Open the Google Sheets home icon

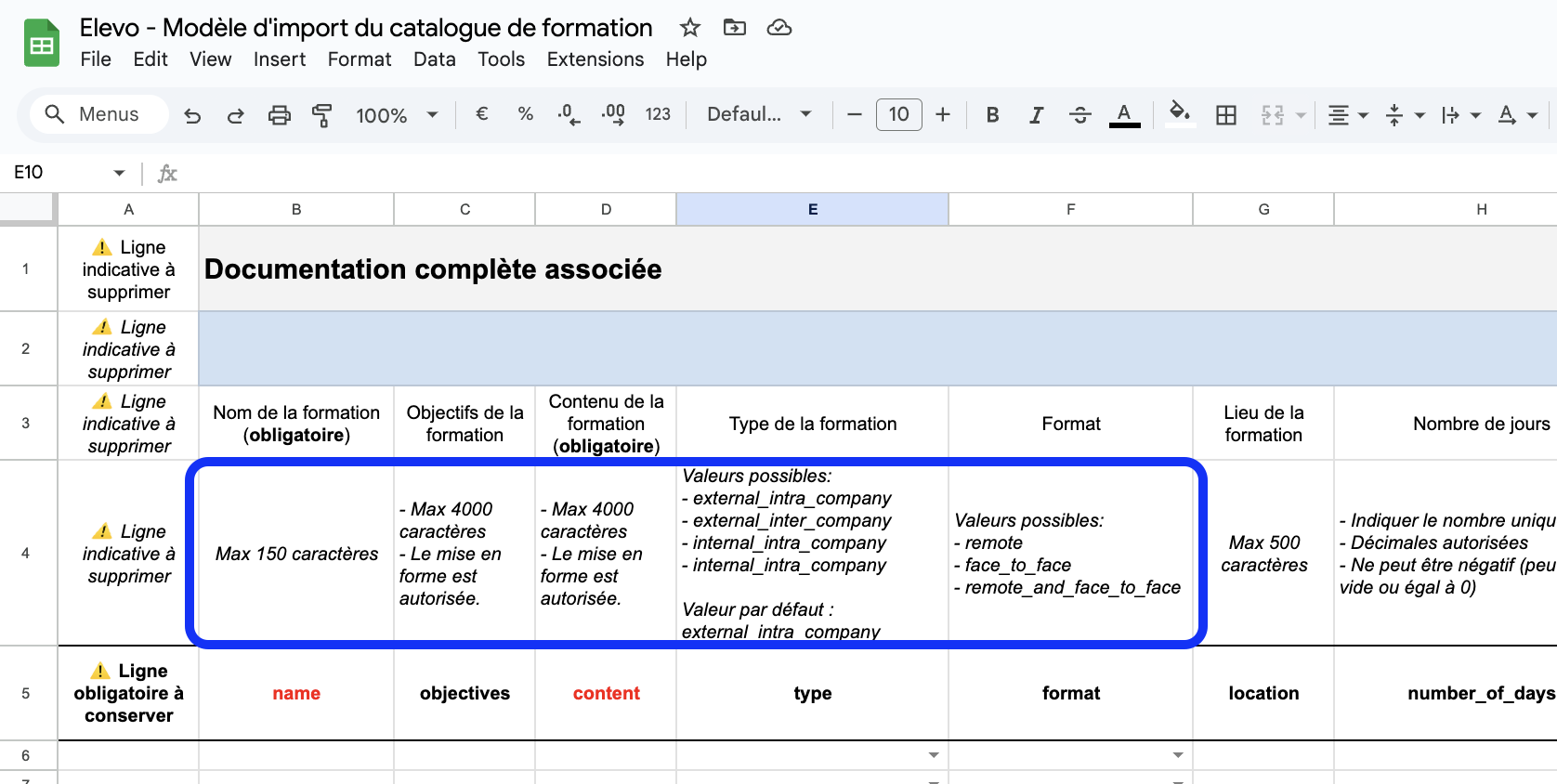[42, 44]
